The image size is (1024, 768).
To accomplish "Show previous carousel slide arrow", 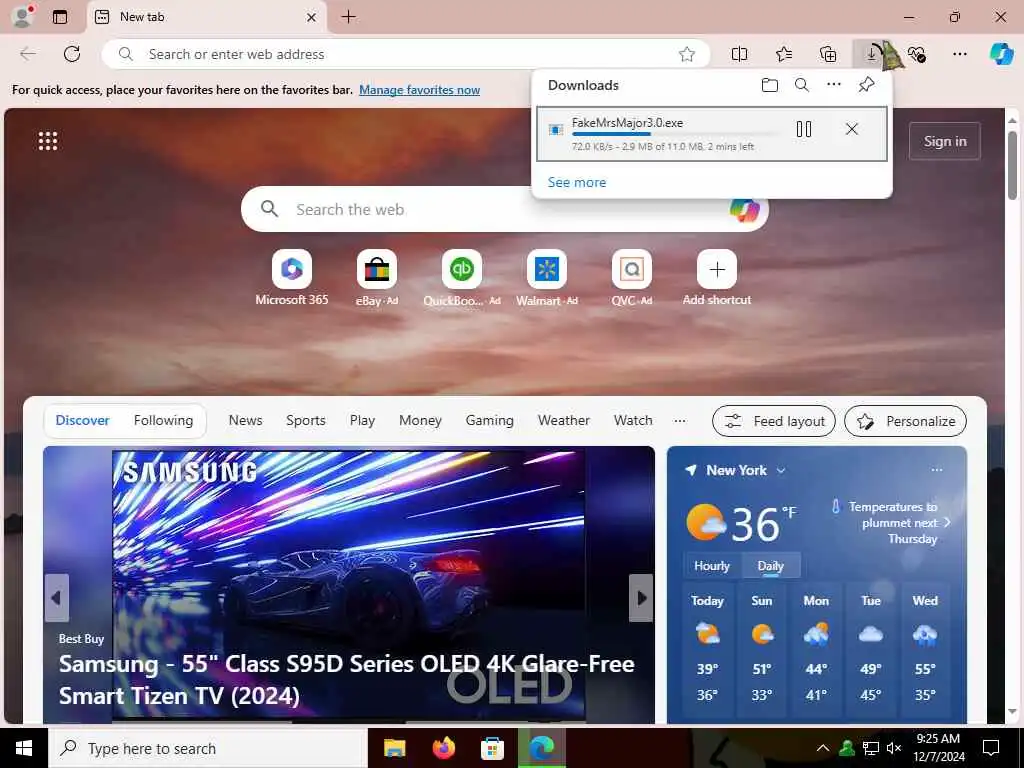I will click(56, 598).
